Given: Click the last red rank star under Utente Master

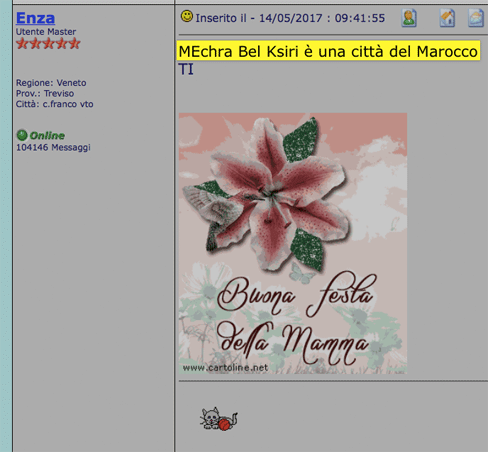Looking at the screenshot, I should point(75,43).
